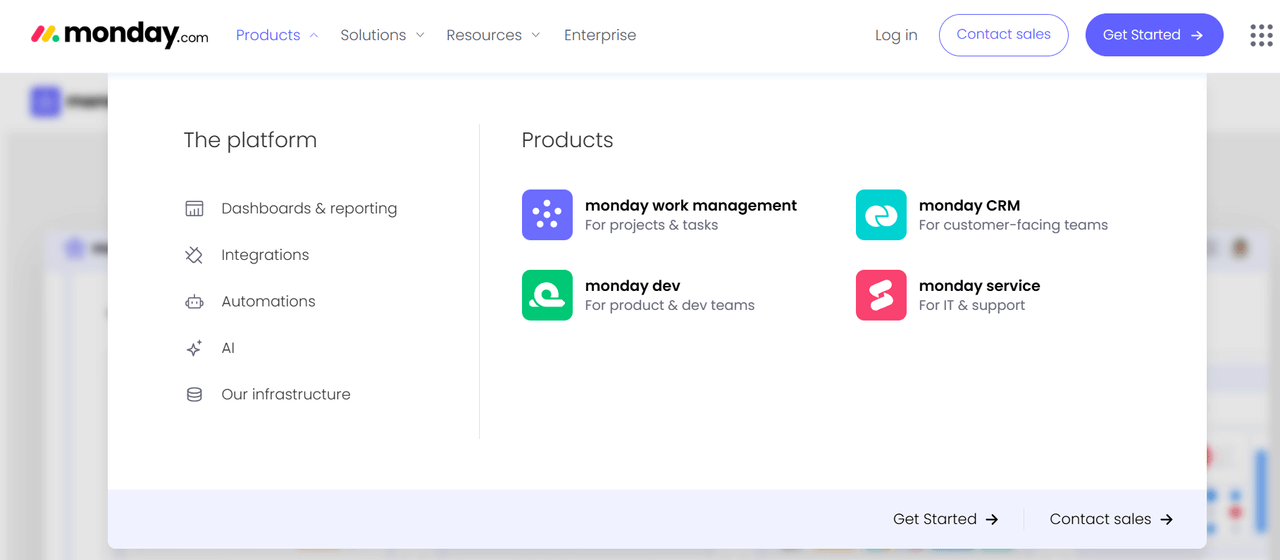Image resolution: width=1280 pixels, height=560 pixels.
Task: Expand the Resources dropdown chevron
Action: coord(536,35)
